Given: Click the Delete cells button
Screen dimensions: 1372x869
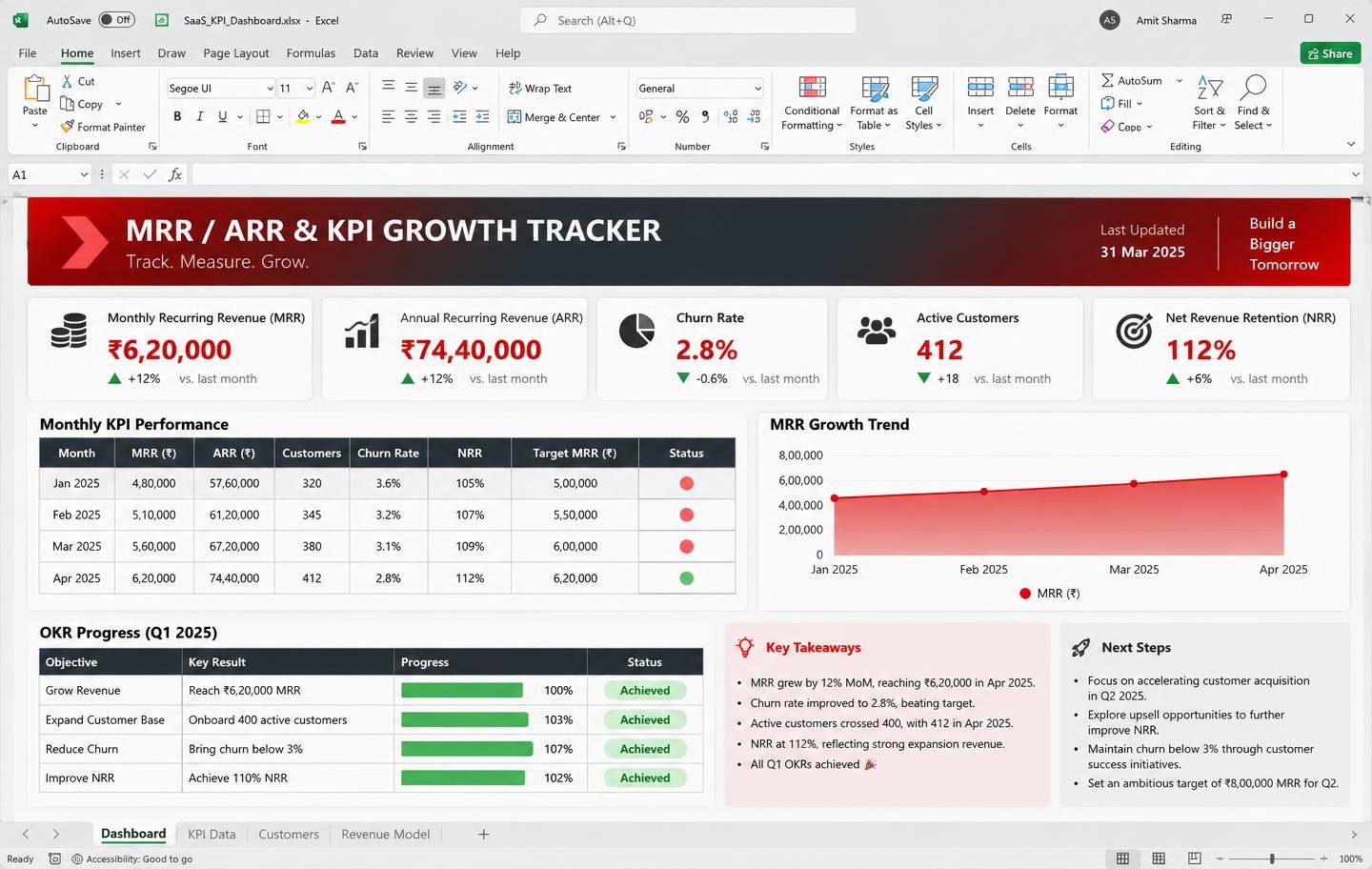Looking at the screenshot, I should (x=1020, y=103).
